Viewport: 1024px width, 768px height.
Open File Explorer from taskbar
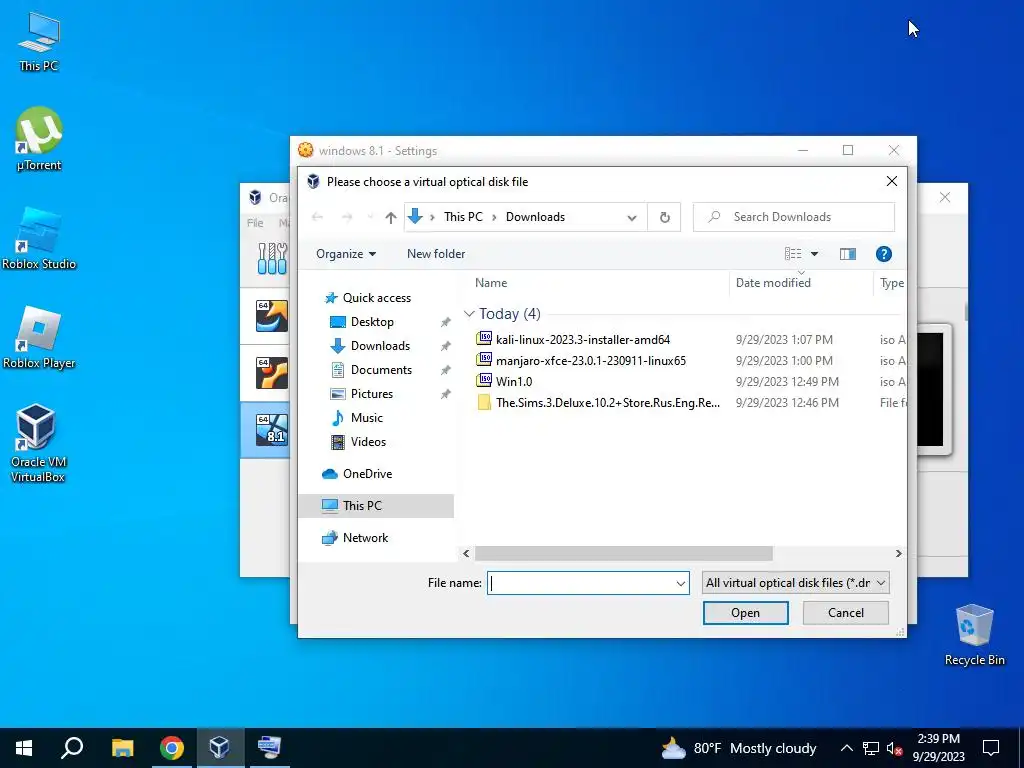coord(122,748)
